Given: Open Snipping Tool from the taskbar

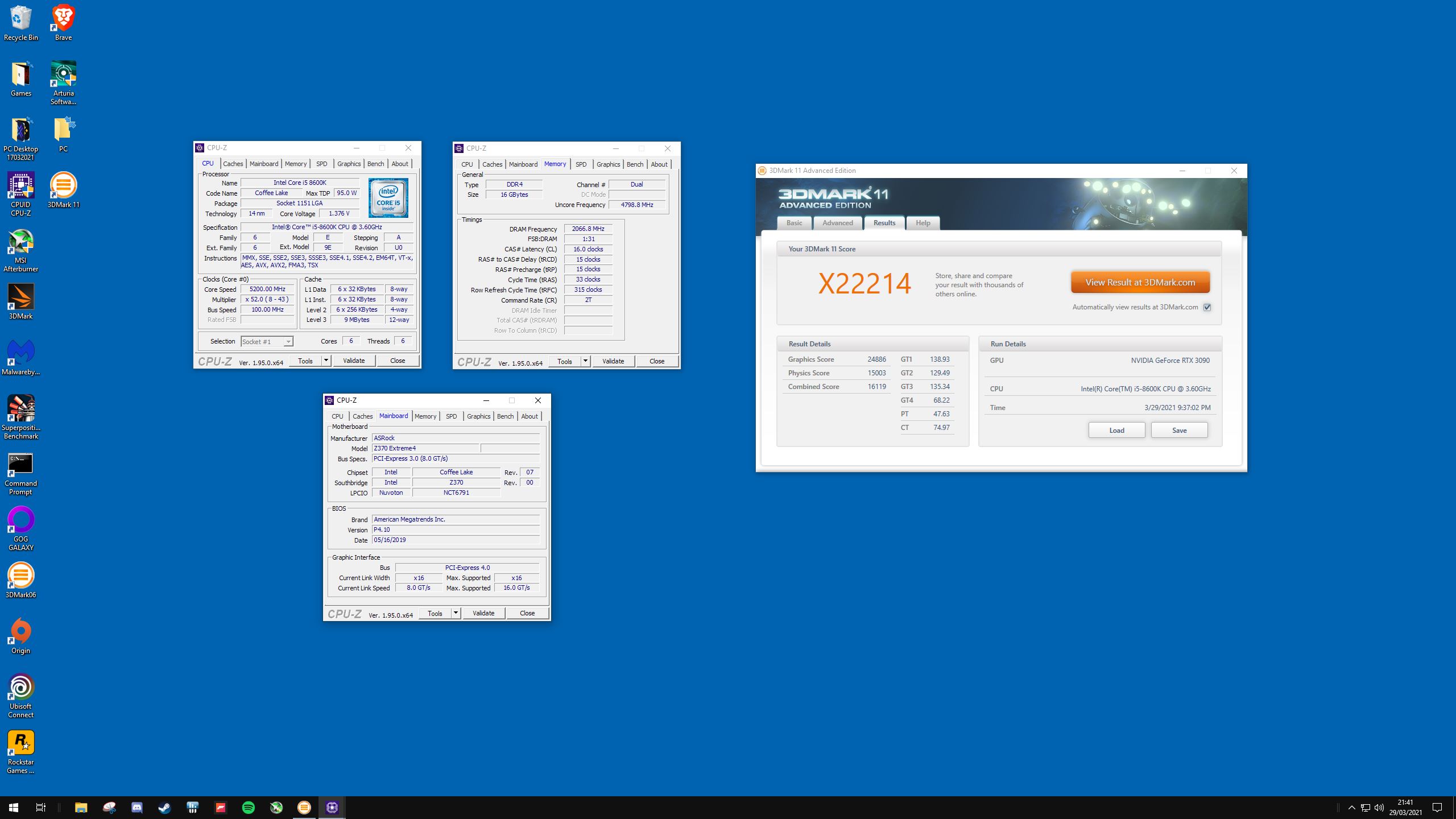Looking at the screenshot, I should tap(109, 808).
